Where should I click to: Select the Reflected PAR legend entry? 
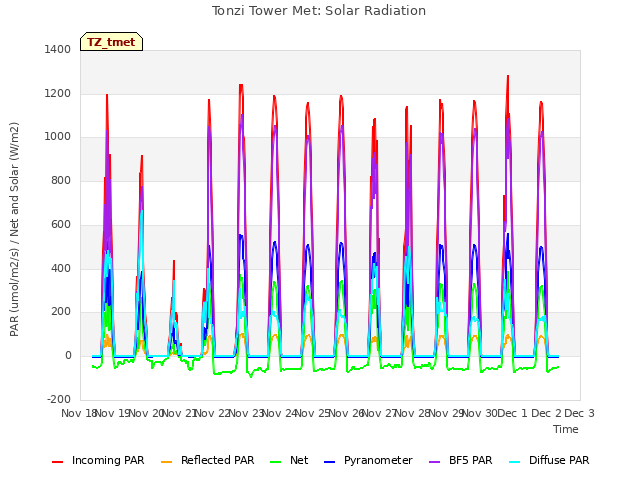(x=207, y=460)
